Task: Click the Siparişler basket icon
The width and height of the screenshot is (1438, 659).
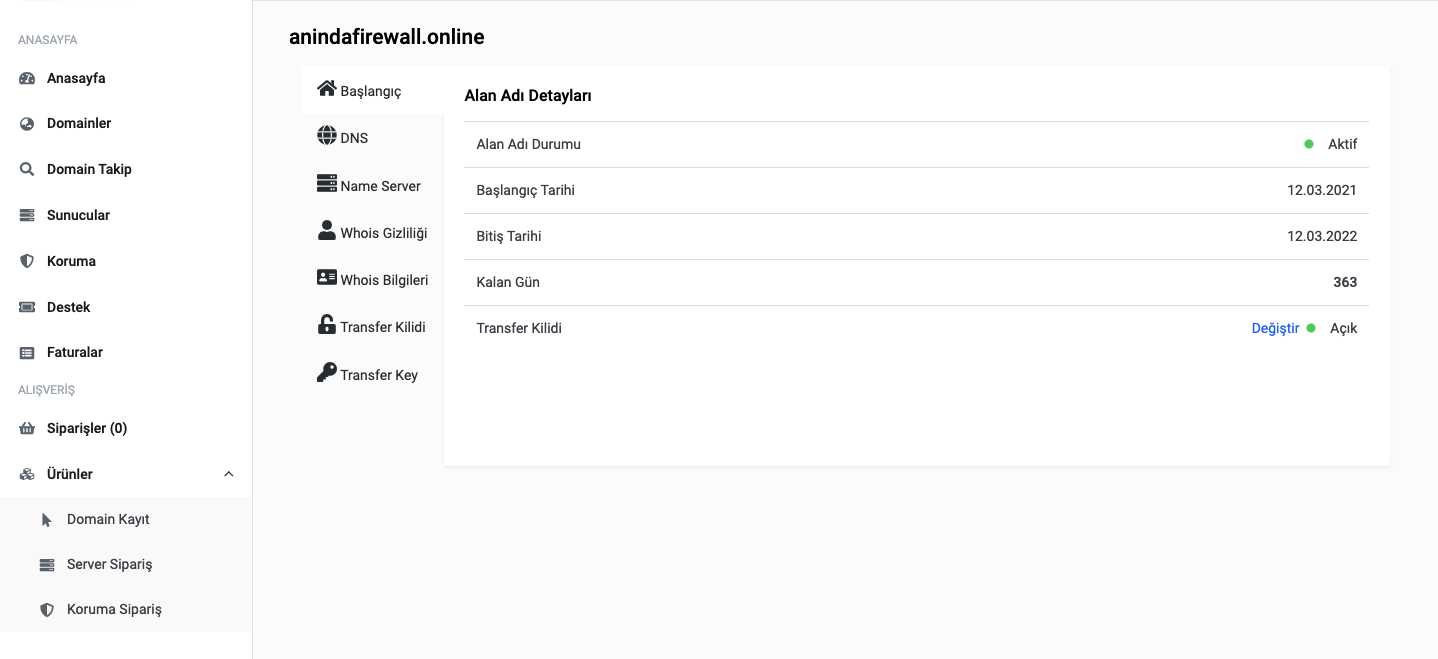Action: tap(27, 428)
